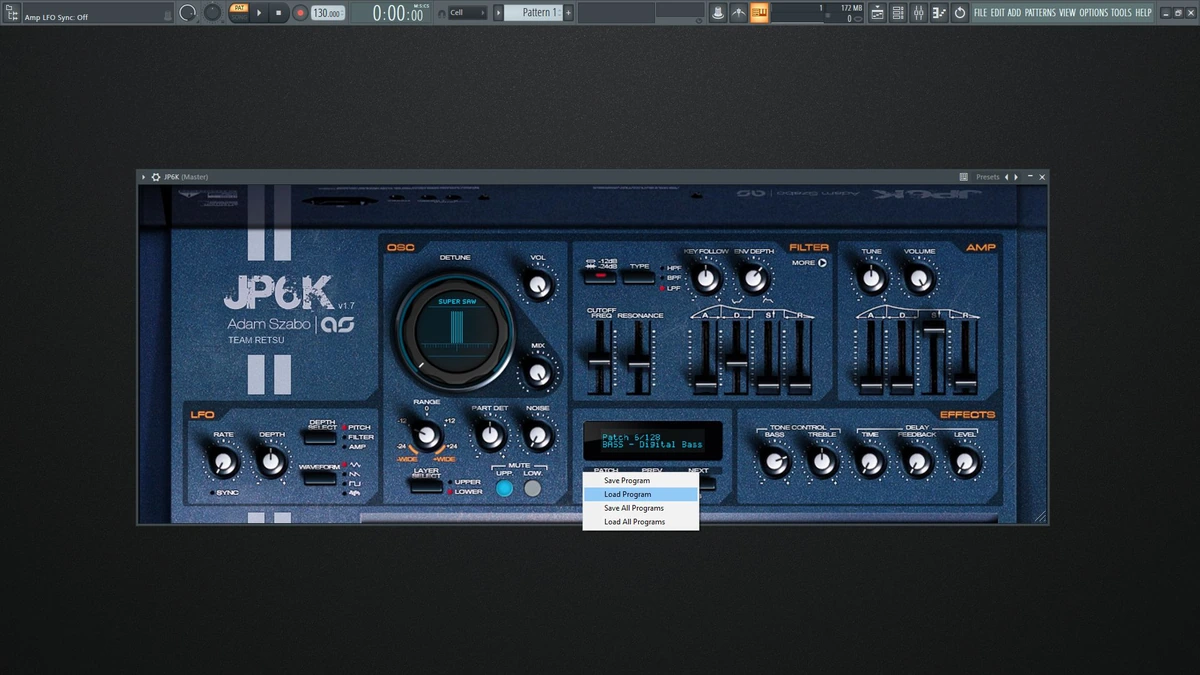Click the OSC MIX knob
The image size is (1200, 675).
click(x=538, y=373)
